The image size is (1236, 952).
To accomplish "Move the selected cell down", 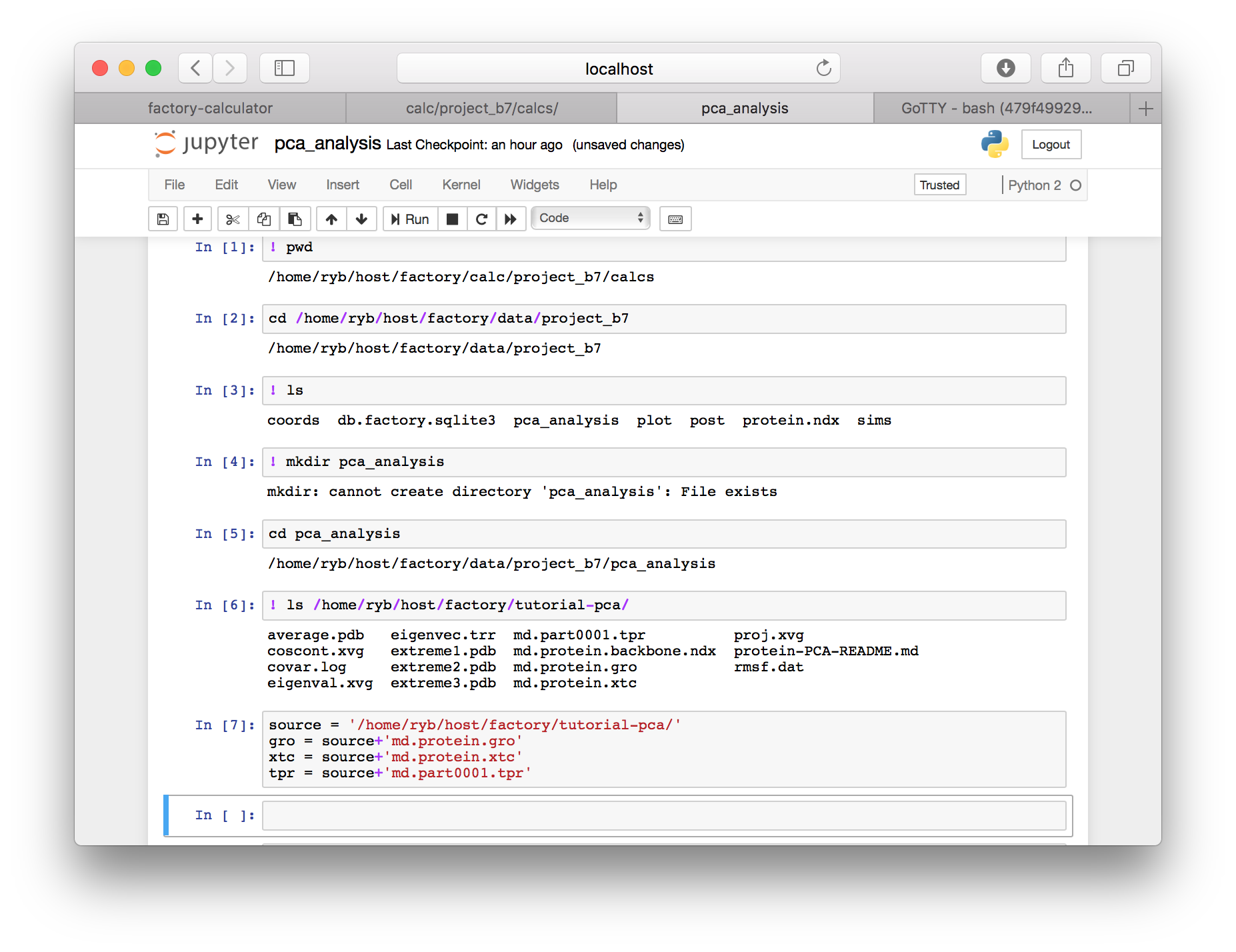I will (361, 219).
